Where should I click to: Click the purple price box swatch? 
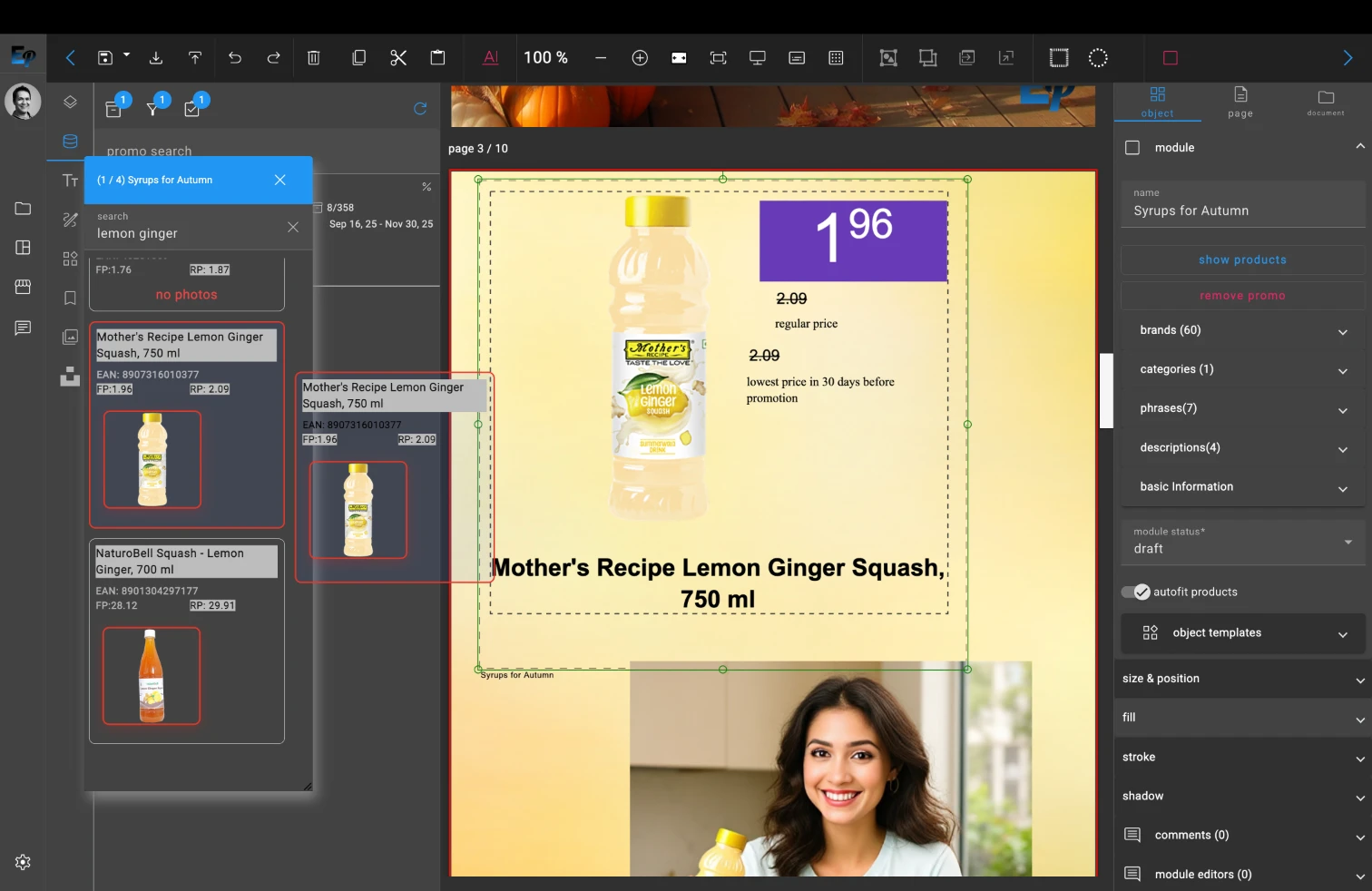point(853,240)
